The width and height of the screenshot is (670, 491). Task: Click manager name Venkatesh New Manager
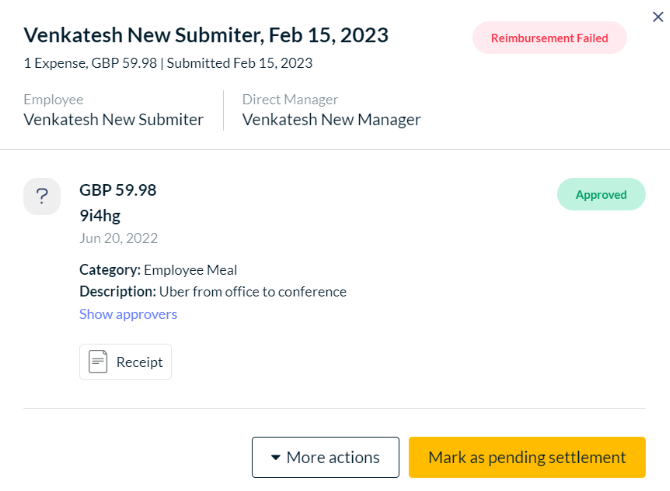331,120
